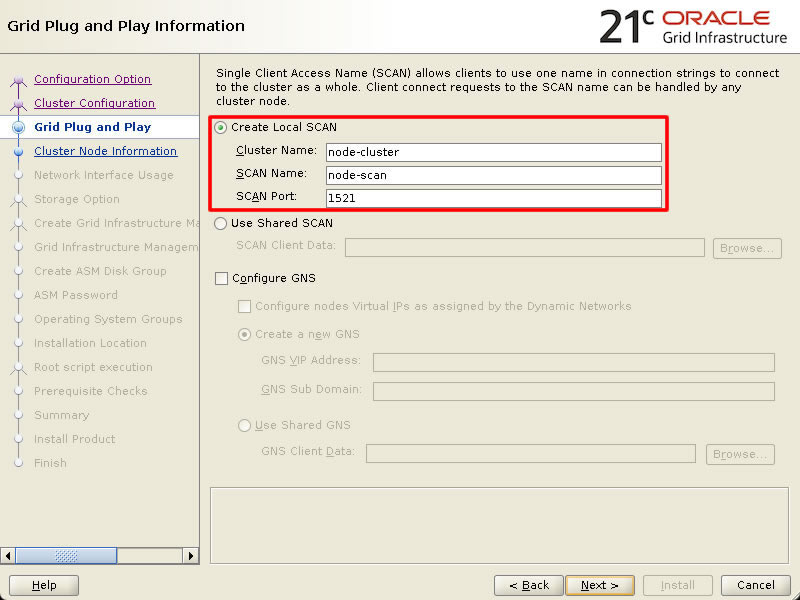Click the SCAN Port field
800x600 pixels.
coord(493,198)
